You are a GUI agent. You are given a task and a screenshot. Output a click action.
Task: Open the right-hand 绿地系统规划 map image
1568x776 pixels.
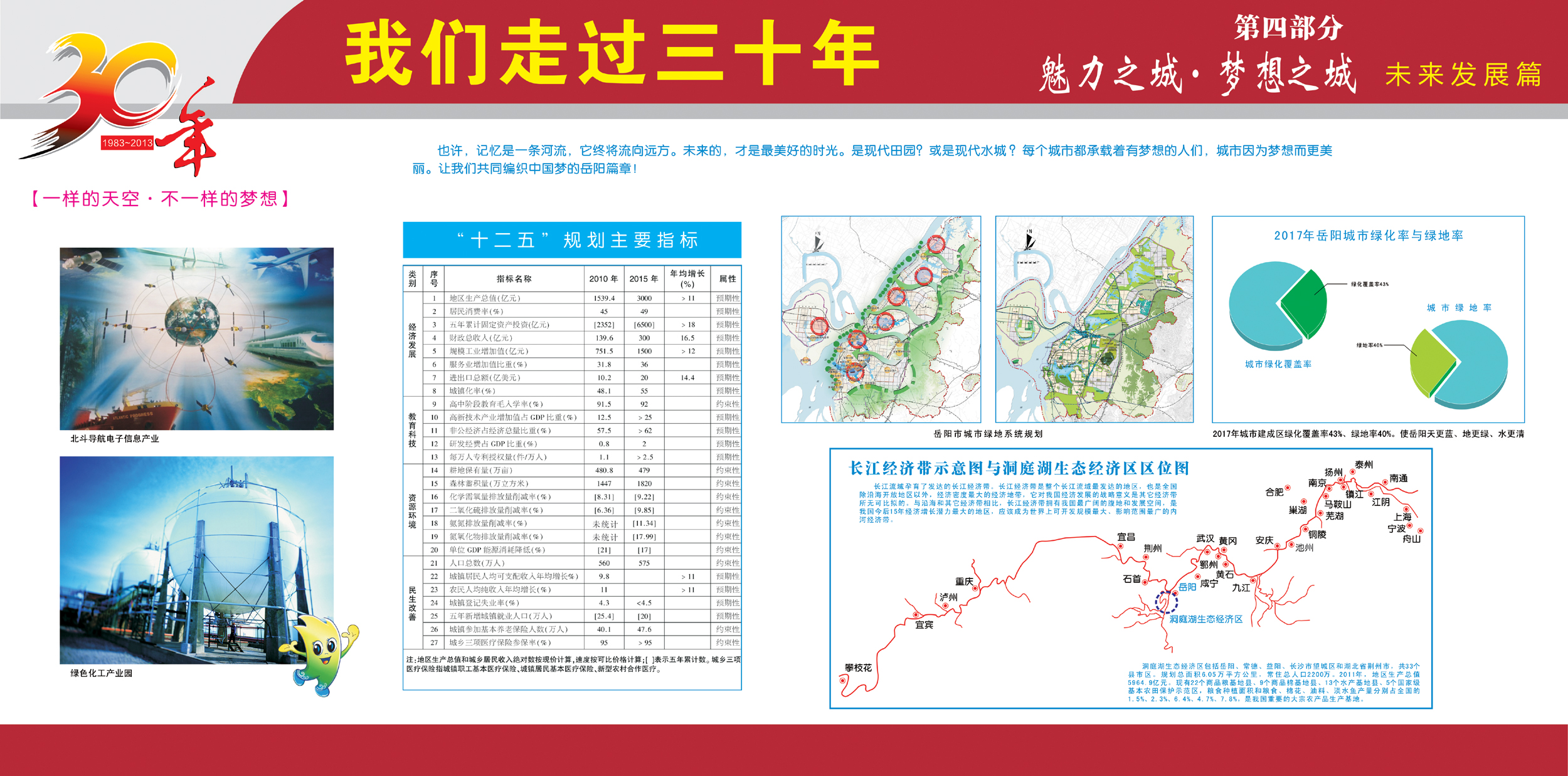1094,319
